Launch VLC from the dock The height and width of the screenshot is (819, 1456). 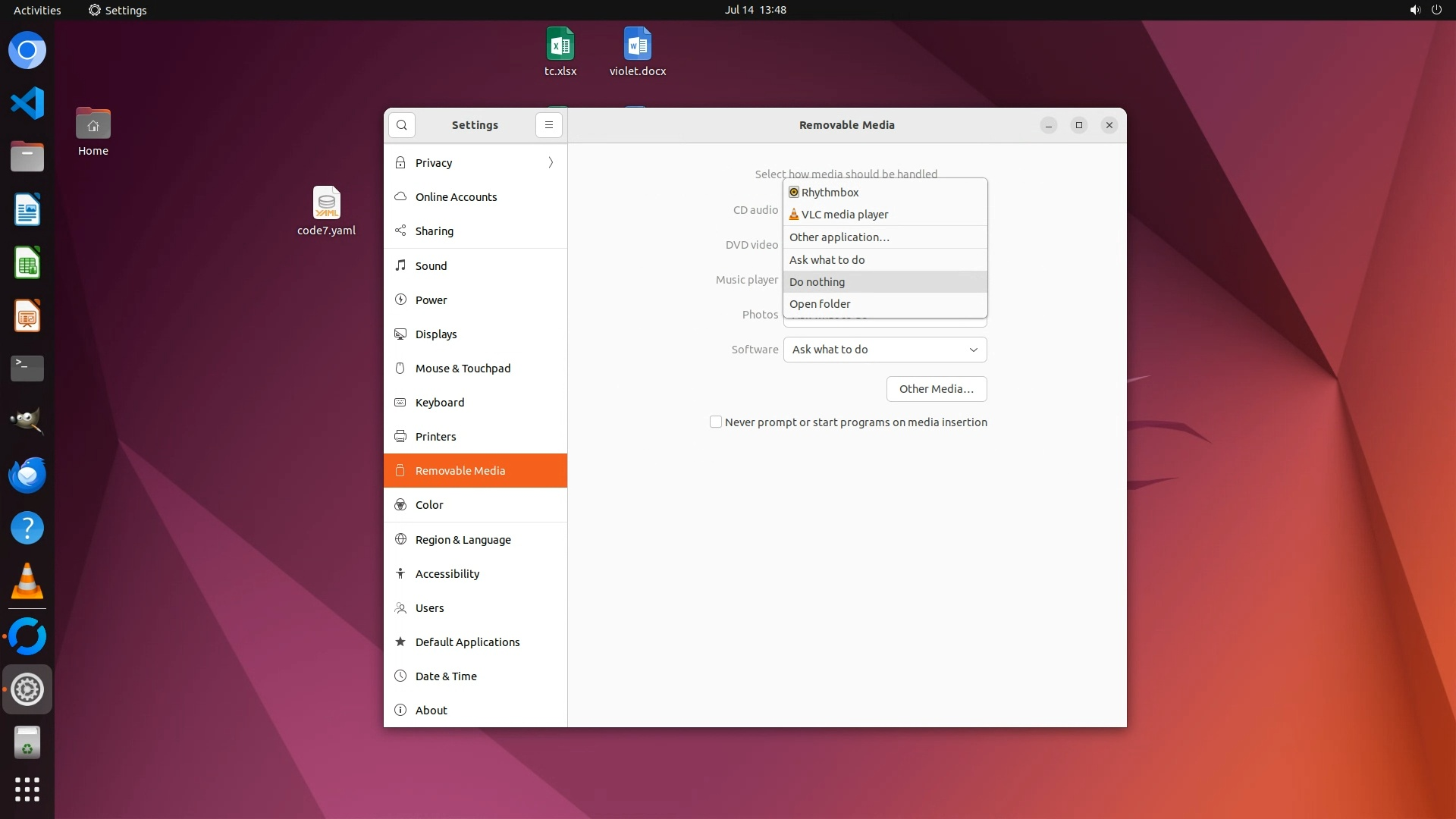tap(27, 582)
